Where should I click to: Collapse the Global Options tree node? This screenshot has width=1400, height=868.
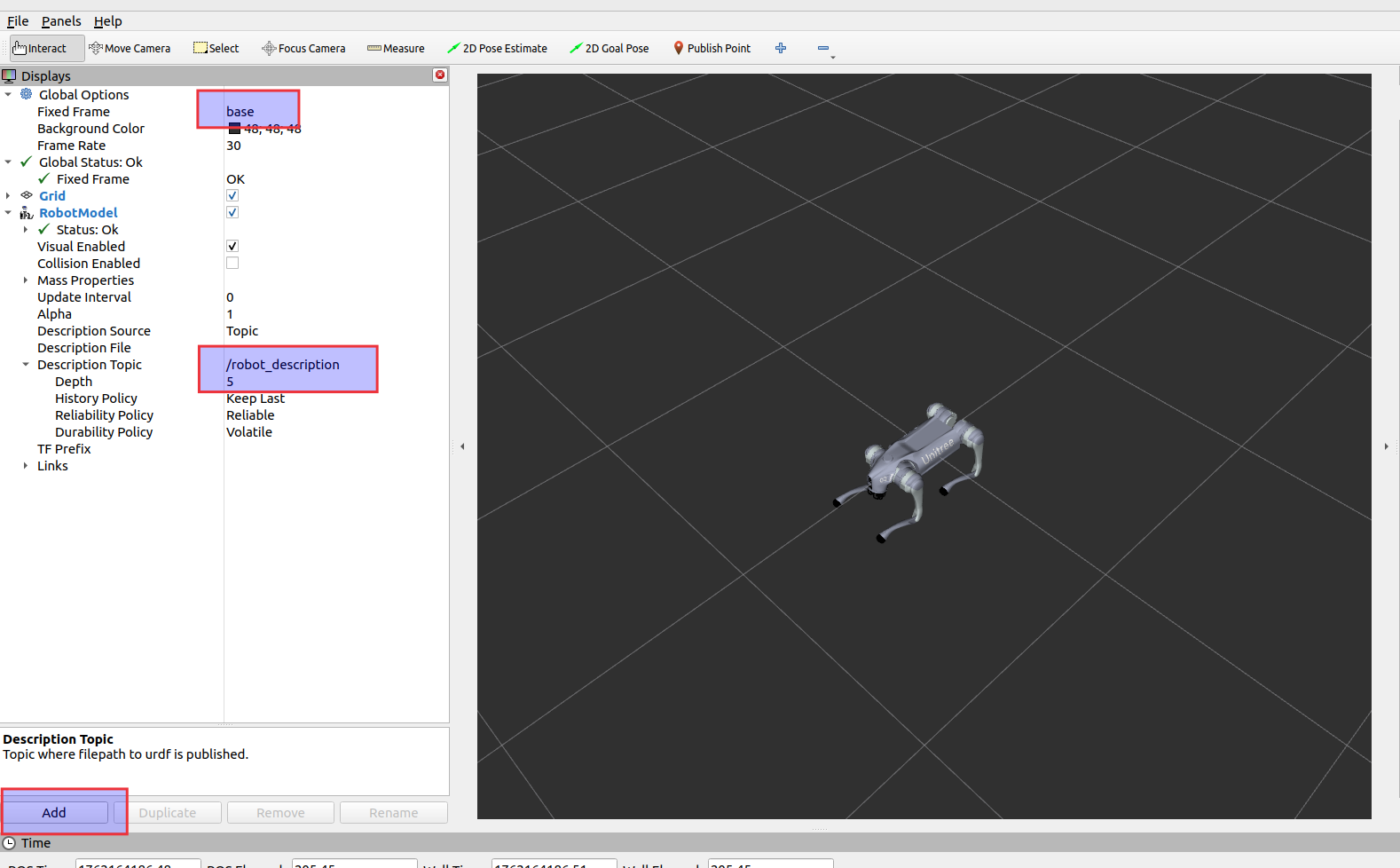(8, 94)
